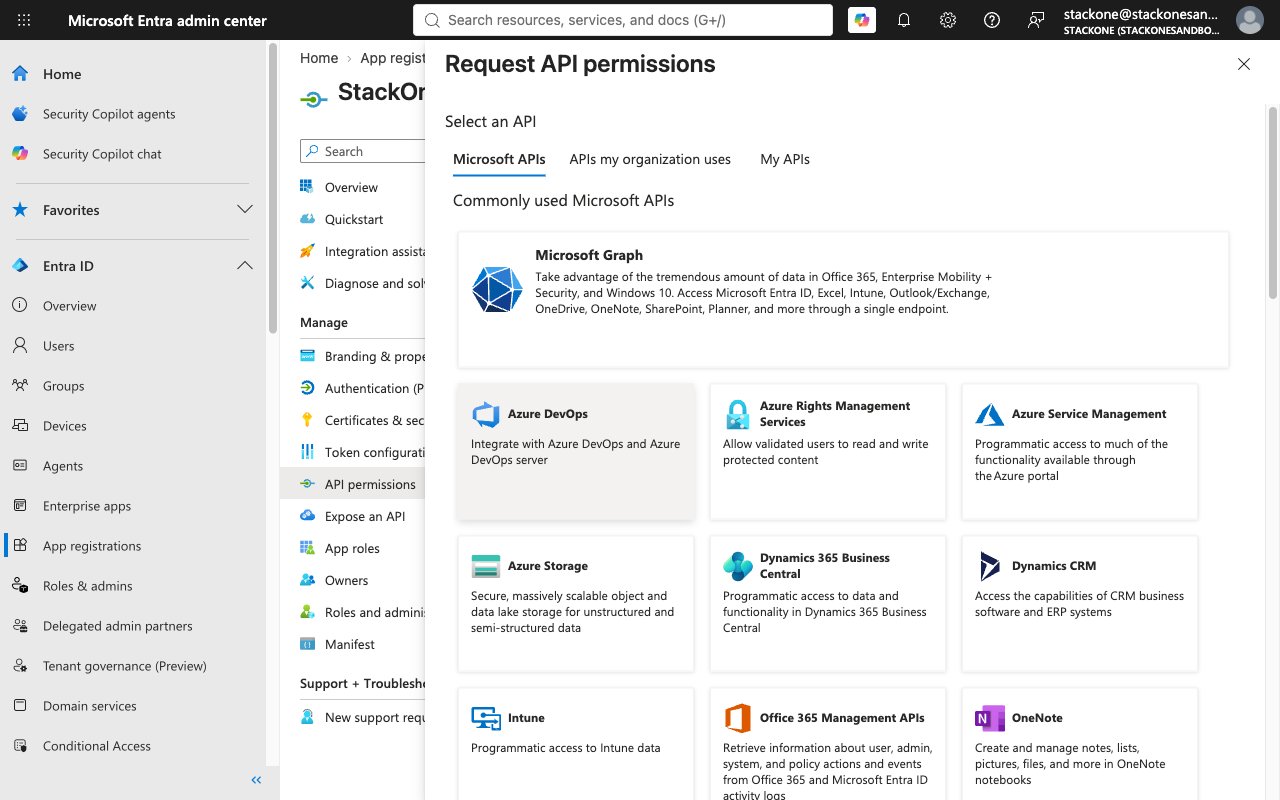Open Security Copilot agents

click(x=109, y=114)
